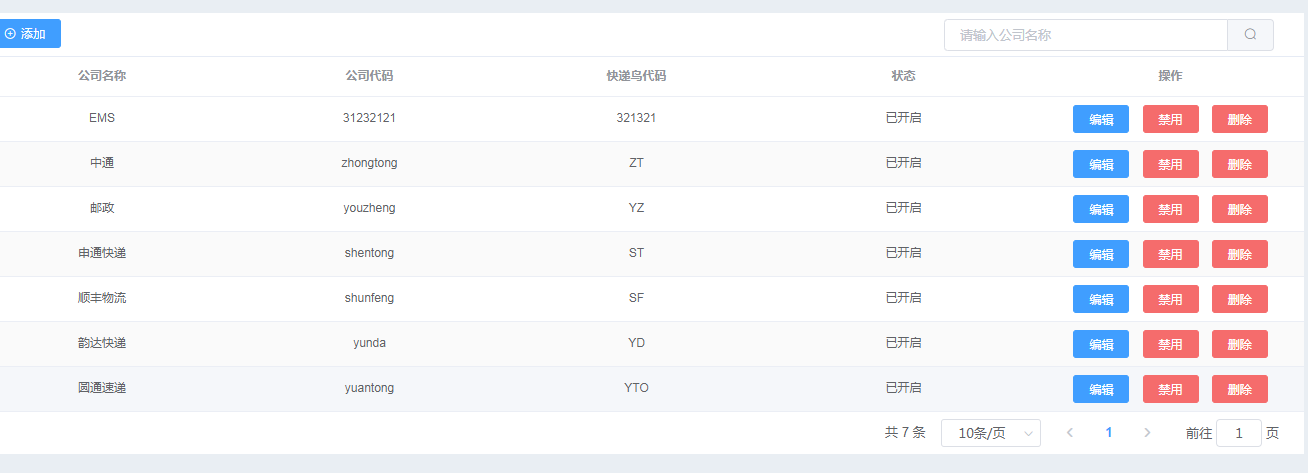Edit the 圆通速递 row
The width and height of the screenshot is (1308, 473).
point(1101,389)
